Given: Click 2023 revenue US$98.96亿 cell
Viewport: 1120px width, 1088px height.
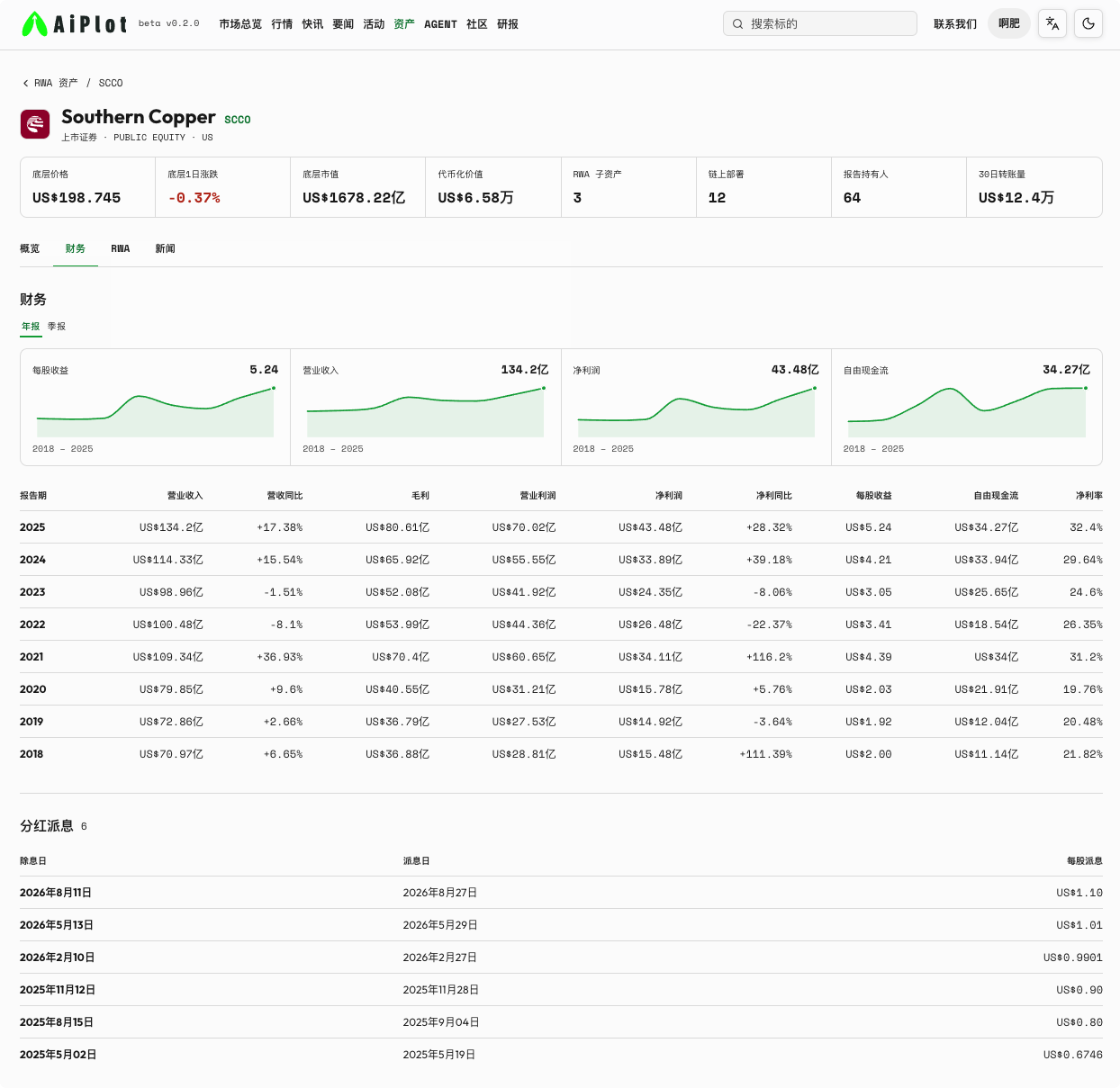Looking at the screenshot, I should [x=171, y=592].
